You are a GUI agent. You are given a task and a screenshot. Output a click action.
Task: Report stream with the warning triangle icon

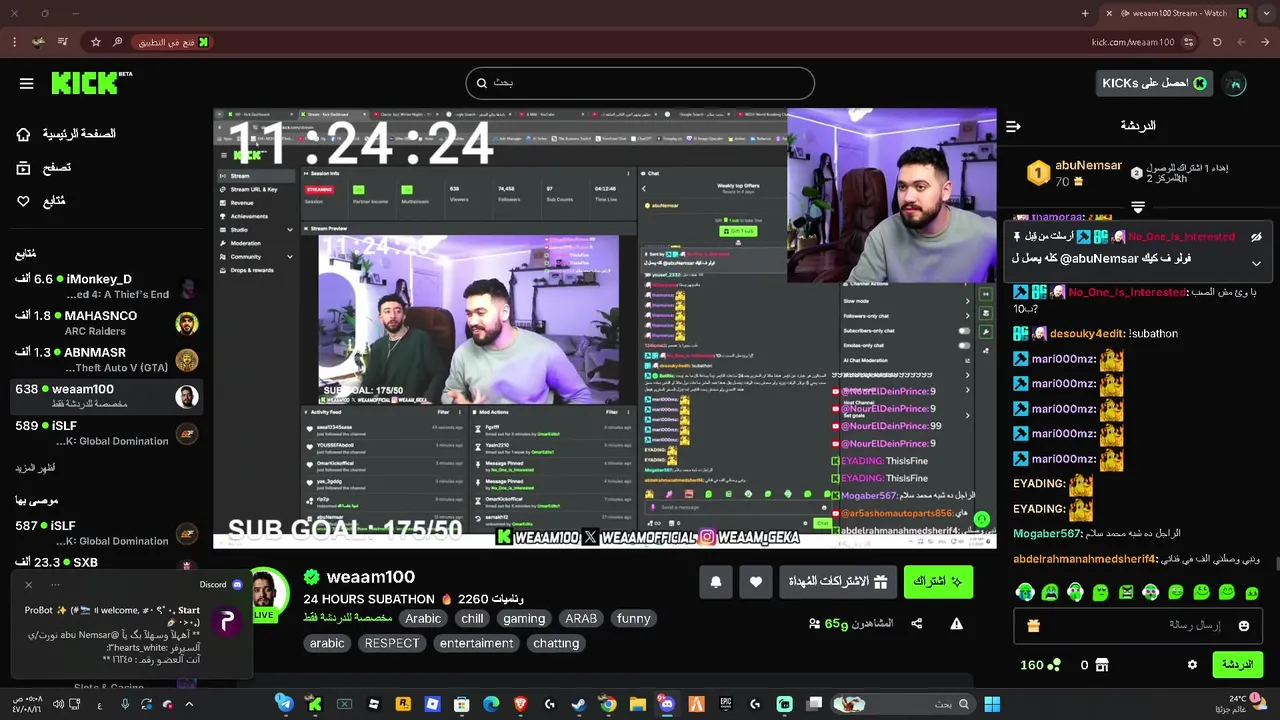pyautogui.click(x=957, y=624)
